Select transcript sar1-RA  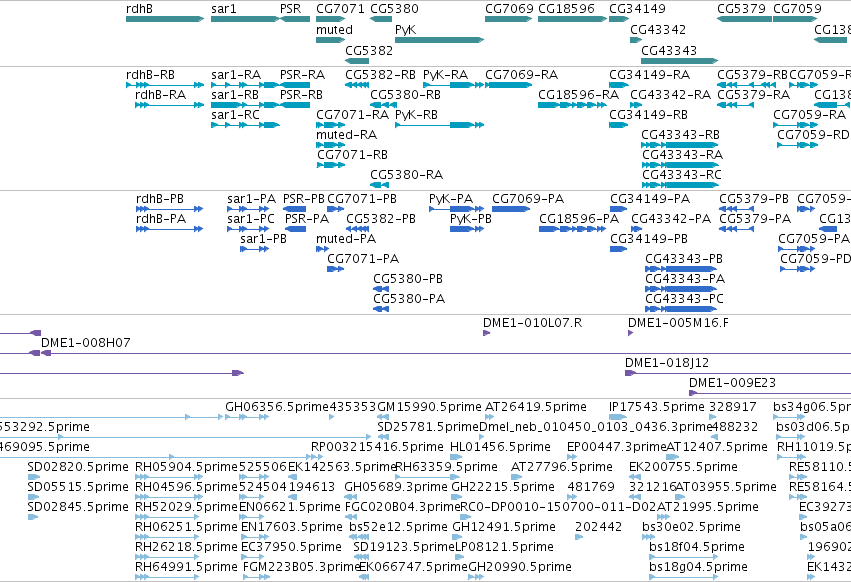coord(236,75)
